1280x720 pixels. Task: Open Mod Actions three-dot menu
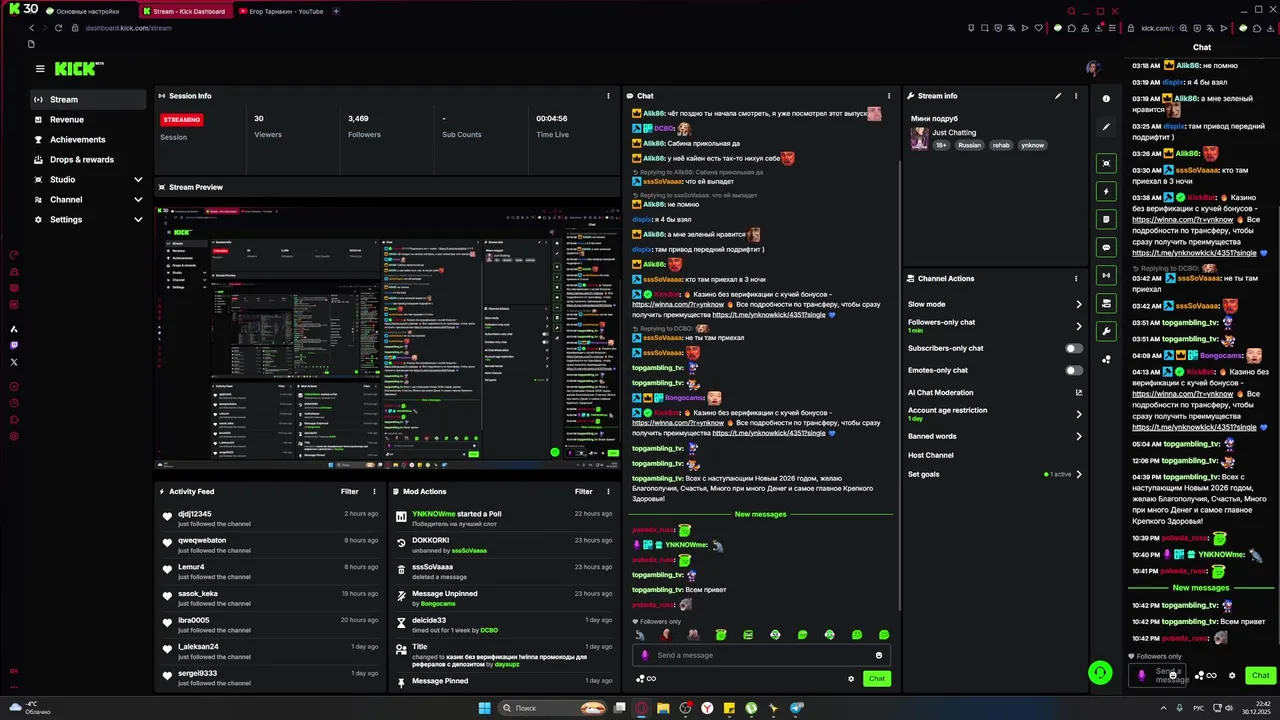pos(608,491)
